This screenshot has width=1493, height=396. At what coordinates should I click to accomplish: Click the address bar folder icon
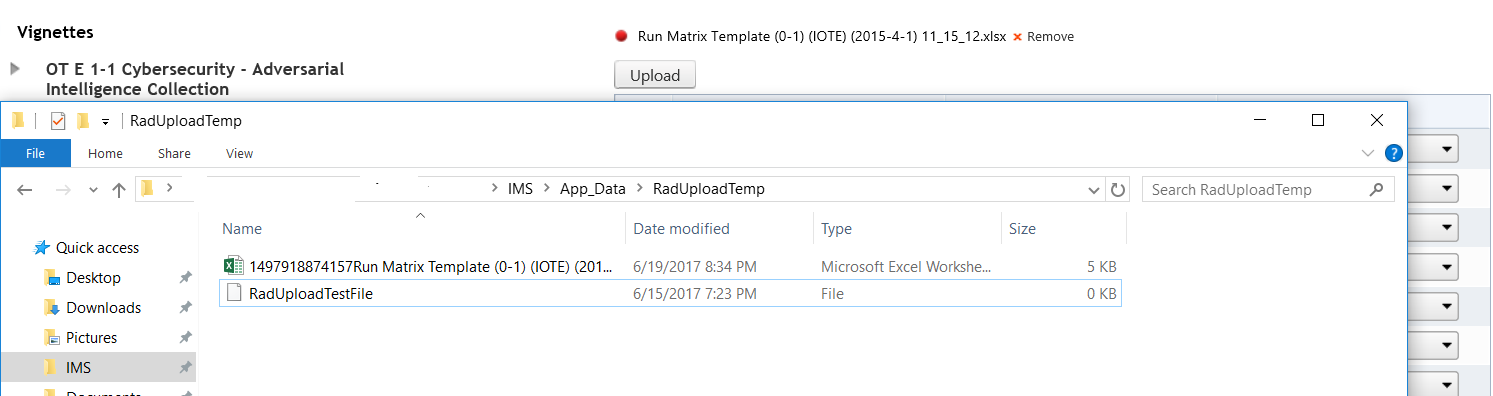pos(147,189)
